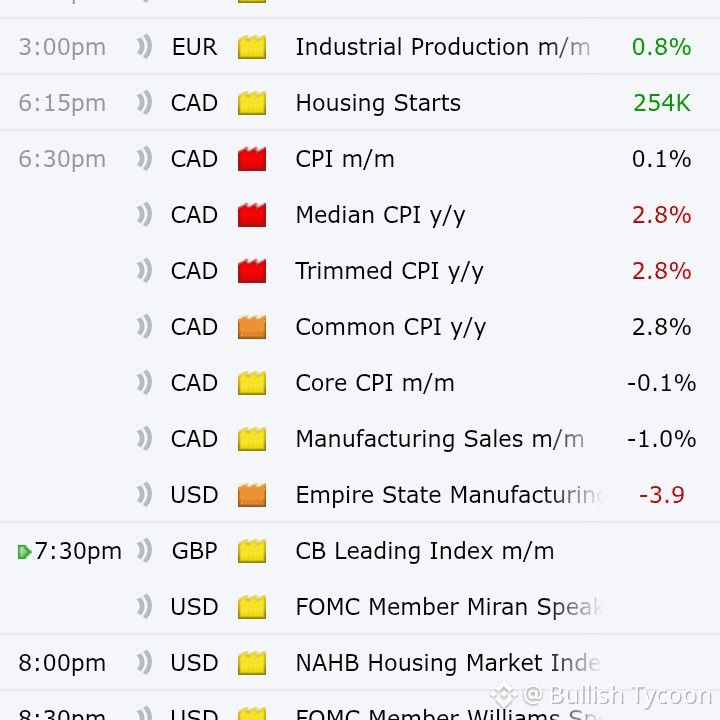The image size is (720, 720).
Task: Click orange impact icon for Common CPI y/y
Action: 252,327
